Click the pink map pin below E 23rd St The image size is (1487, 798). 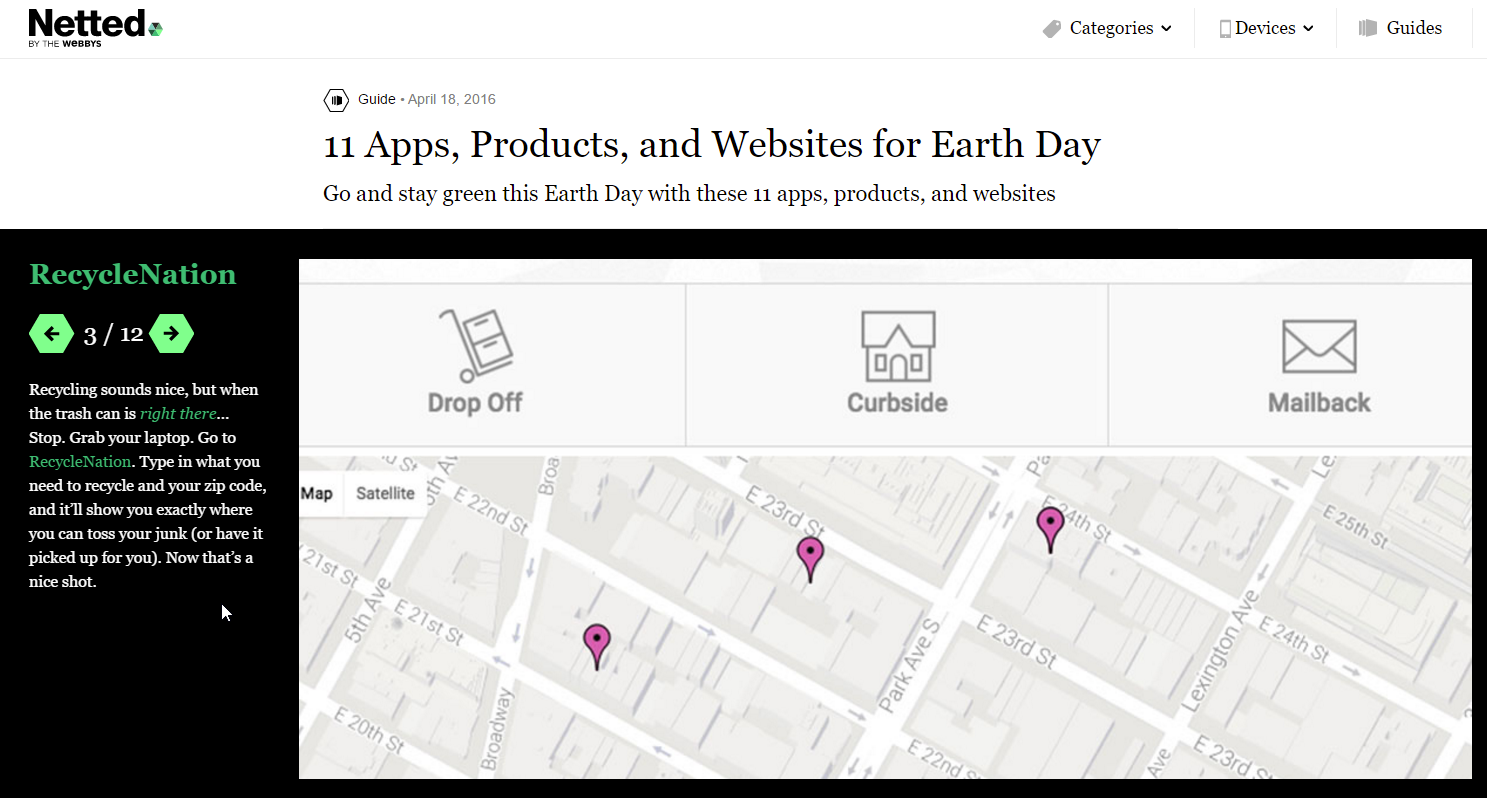810,559
